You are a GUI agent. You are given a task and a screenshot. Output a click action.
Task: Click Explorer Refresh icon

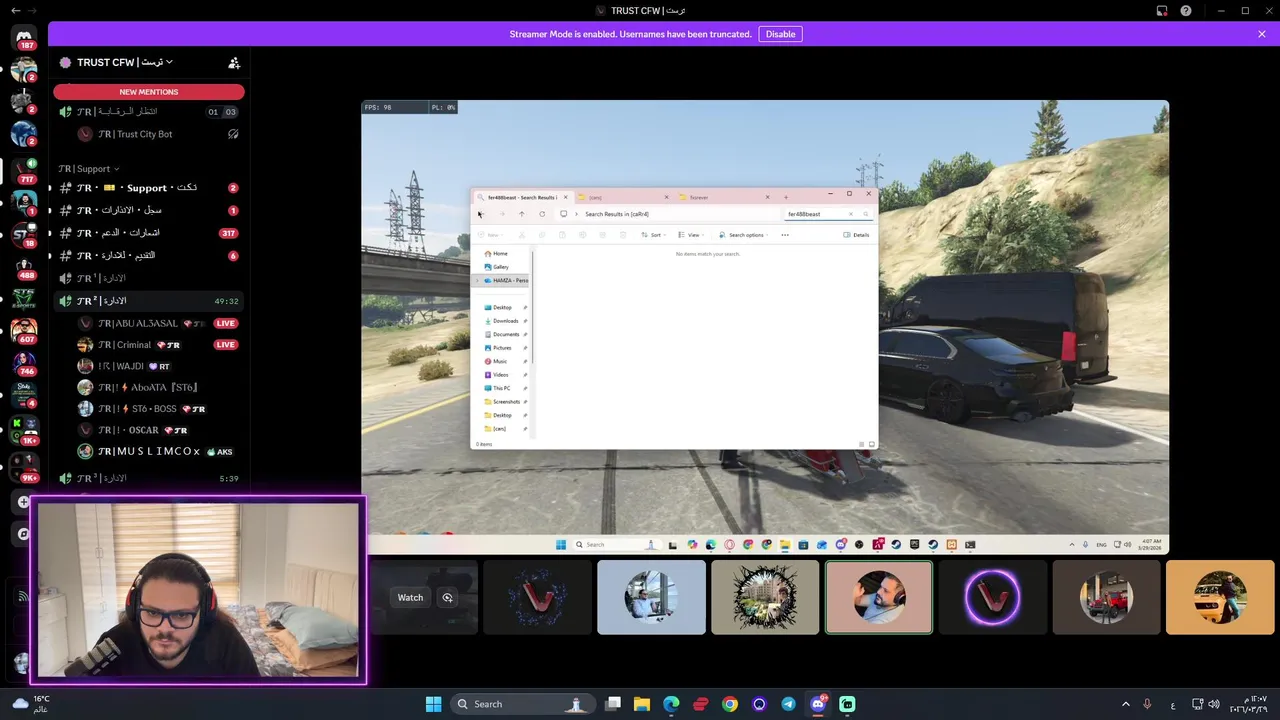(x=542, y=214)
